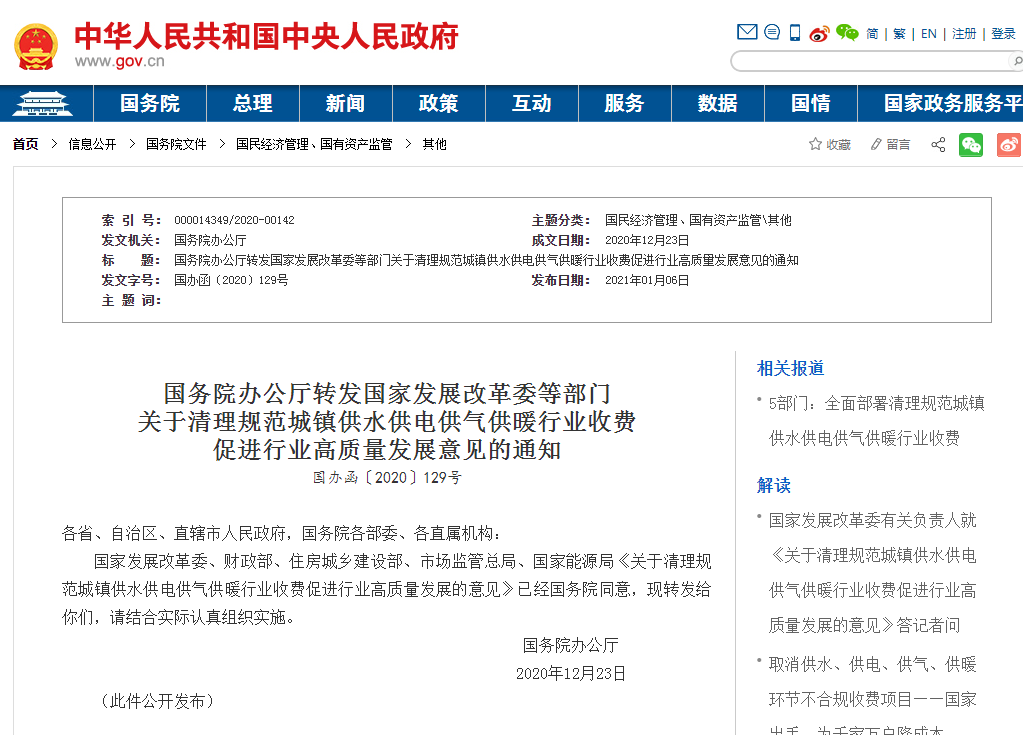This screenshot has height=735, width=1023.
Task: Switch language to EN
Action: [929, 33]
